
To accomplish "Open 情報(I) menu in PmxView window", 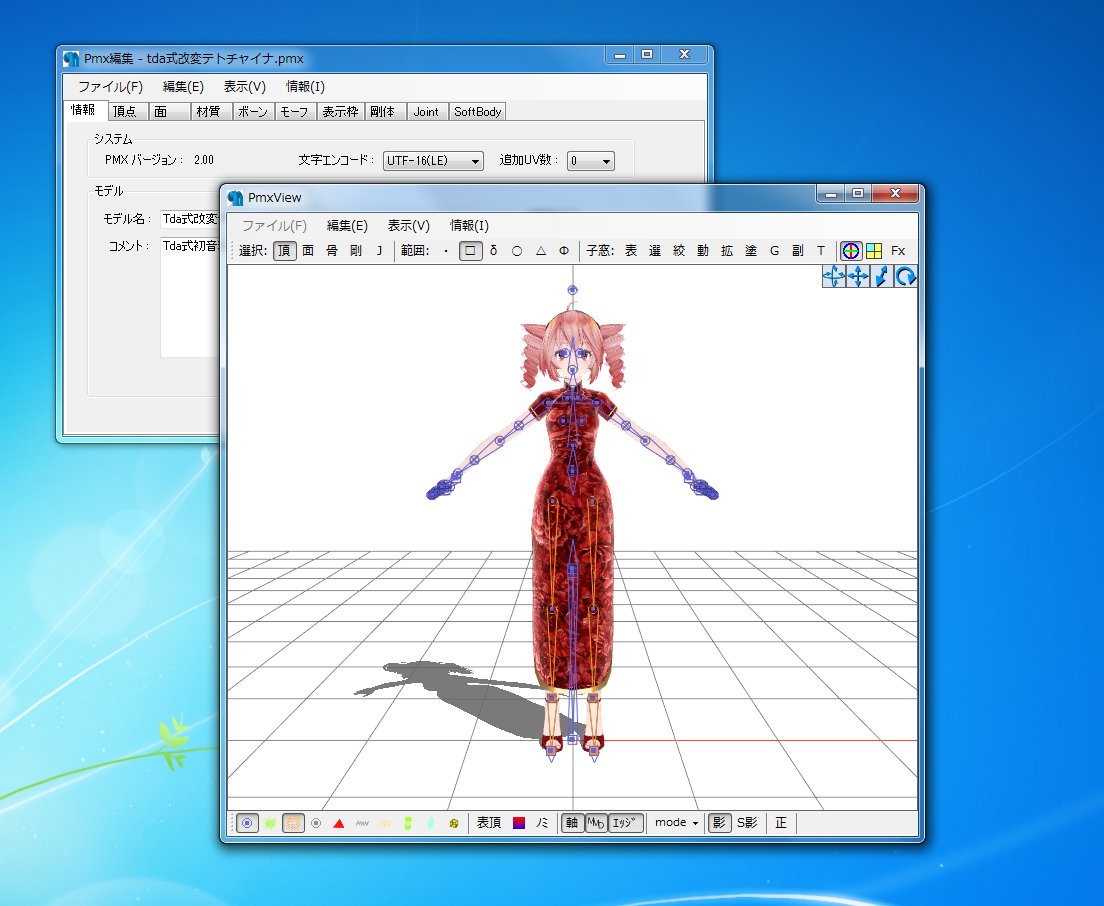I will click(x=469, y=225).
